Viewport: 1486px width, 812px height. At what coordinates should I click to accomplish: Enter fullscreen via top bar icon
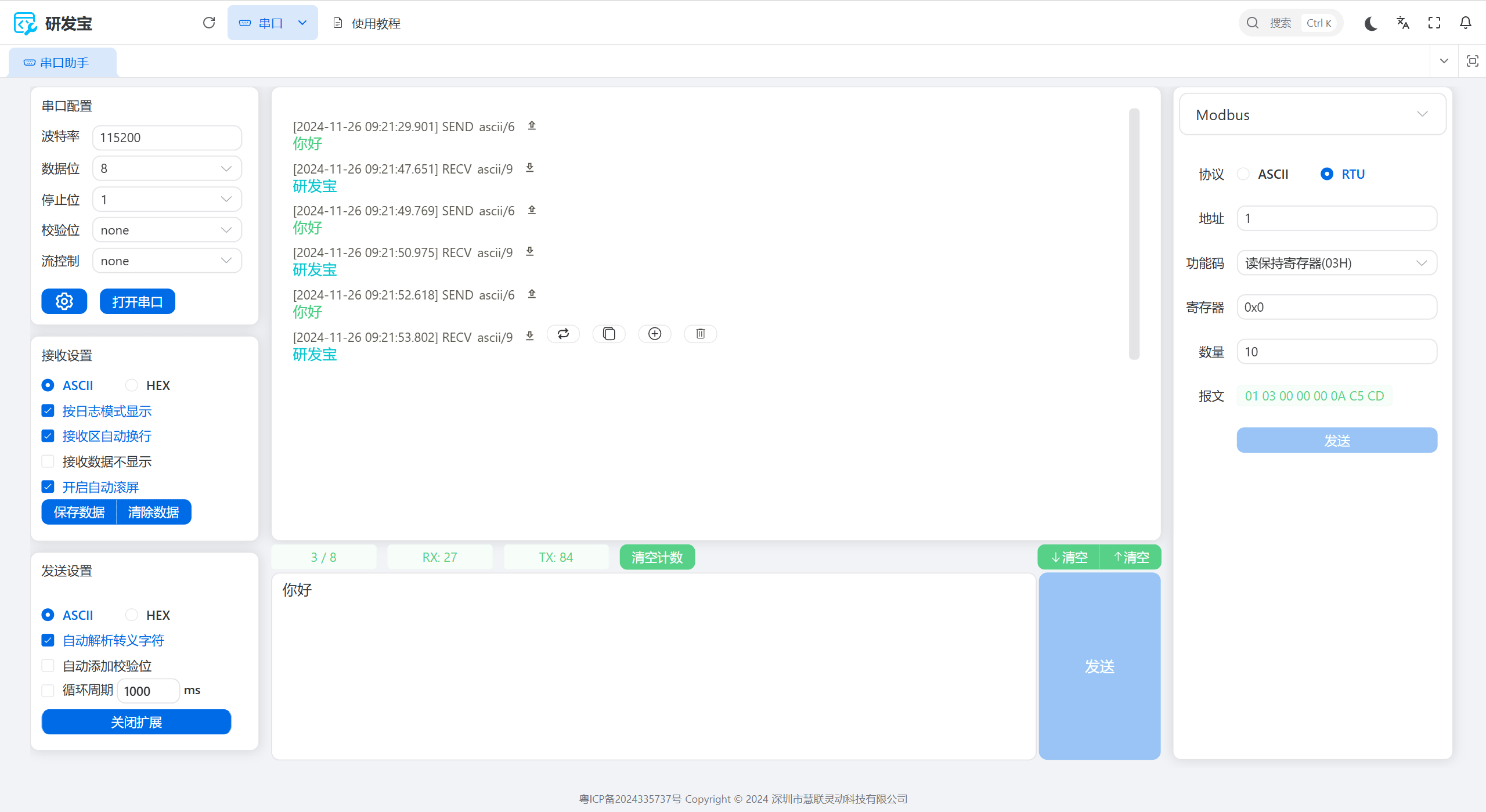tap(1434, 23)
